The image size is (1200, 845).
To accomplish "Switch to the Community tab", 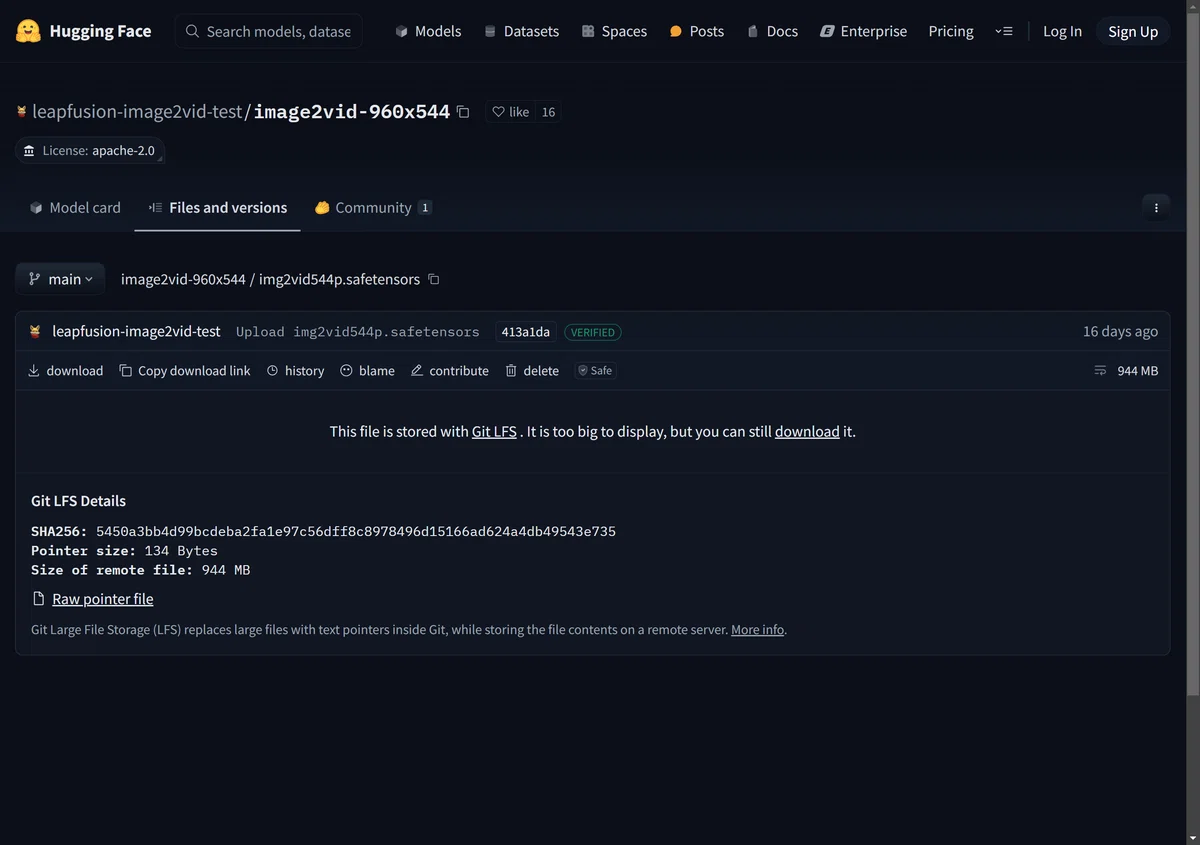I will pos(373,207).
